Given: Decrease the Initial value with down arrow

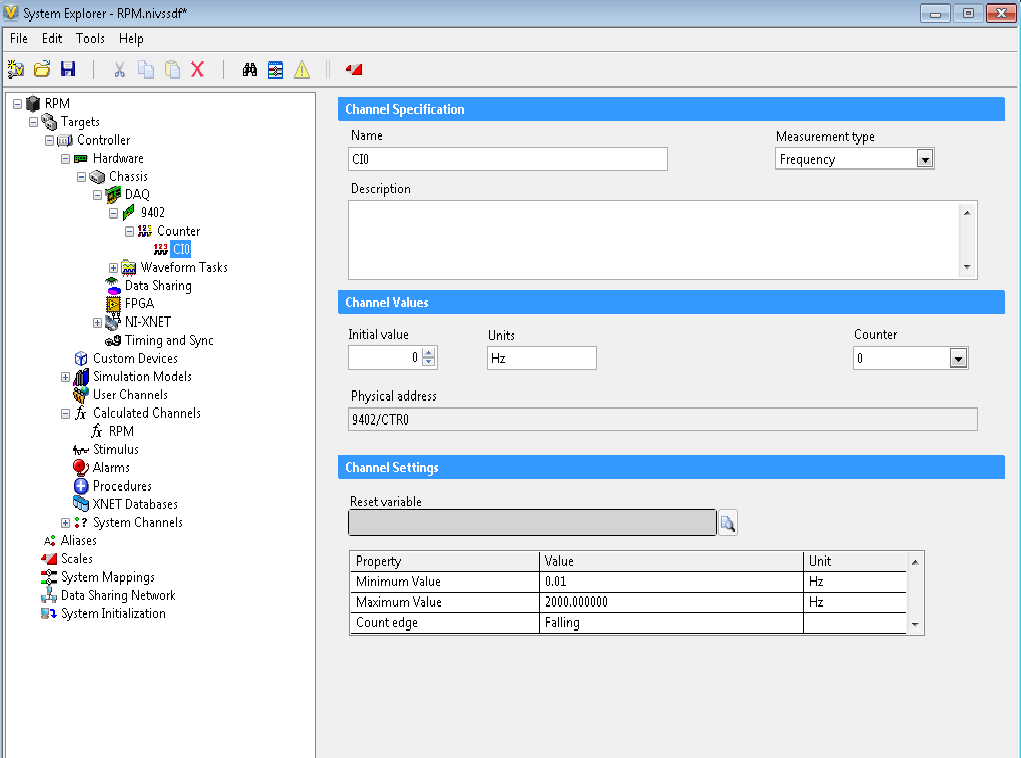Looking at the screenshot, I should pos(428,361).
